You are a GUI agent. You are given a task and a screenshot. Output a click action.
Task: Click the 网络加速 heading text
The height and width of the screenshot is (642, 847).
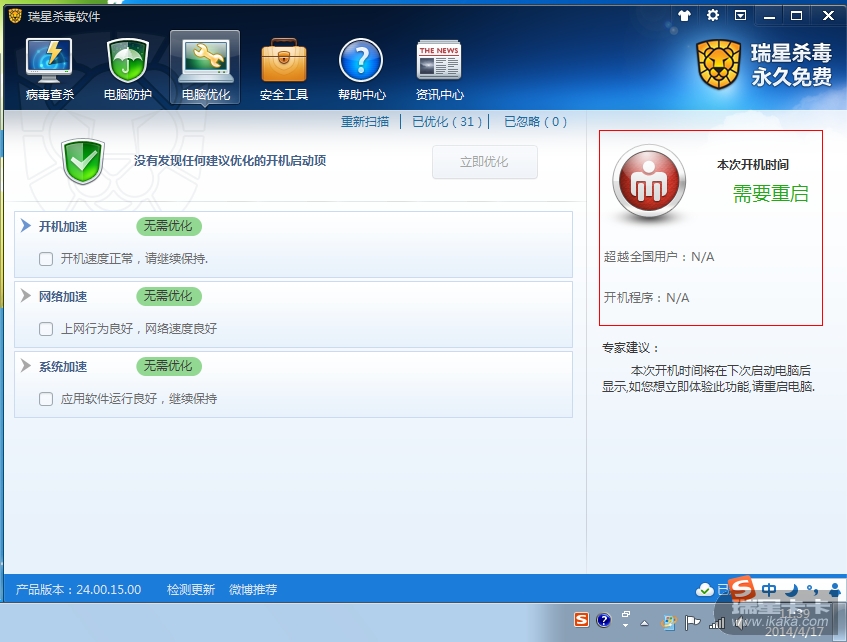click(x=63, y=297)
